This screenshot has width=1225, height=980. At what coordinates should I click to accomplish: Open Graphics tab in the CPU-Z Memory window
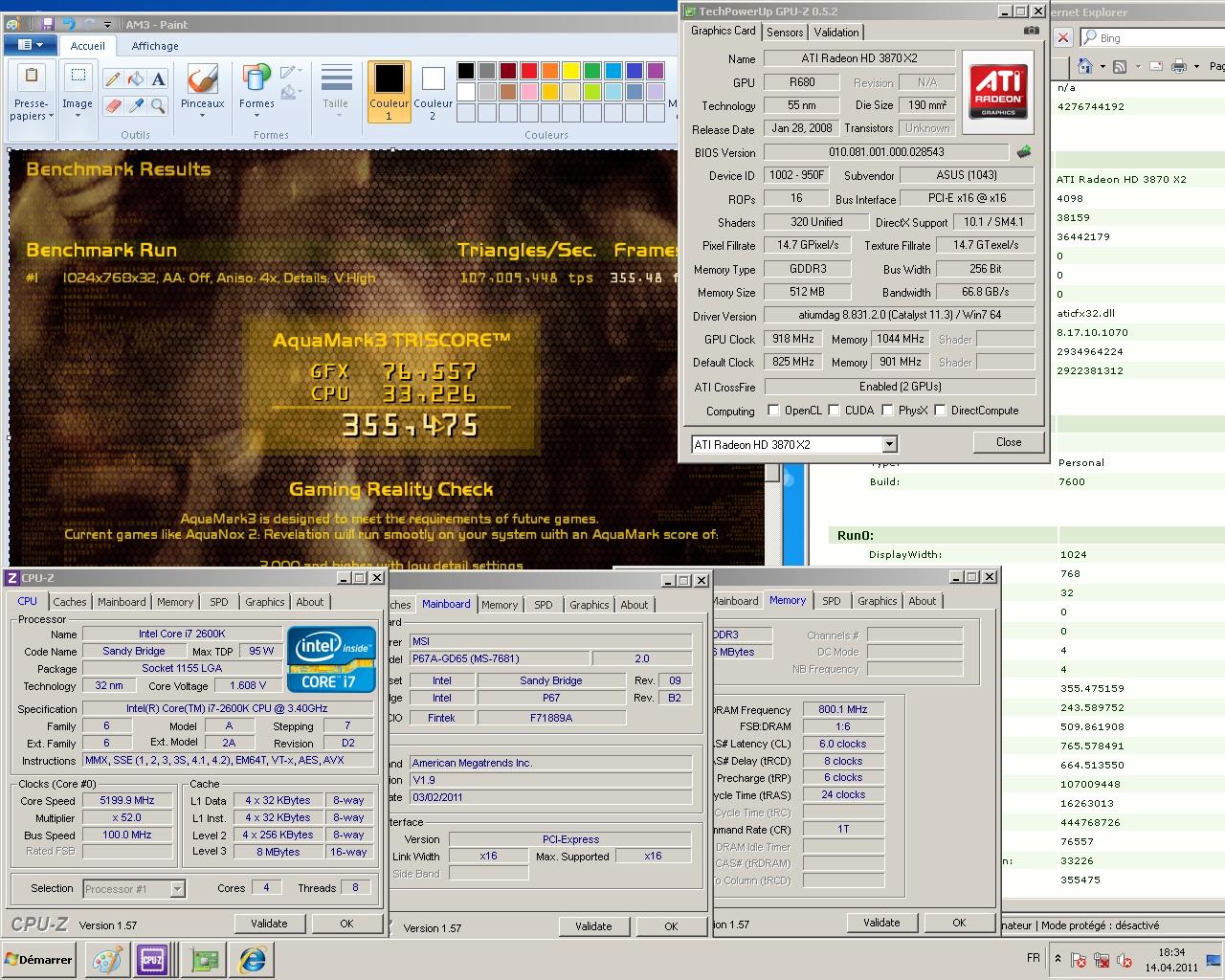[x=877, y=601]
